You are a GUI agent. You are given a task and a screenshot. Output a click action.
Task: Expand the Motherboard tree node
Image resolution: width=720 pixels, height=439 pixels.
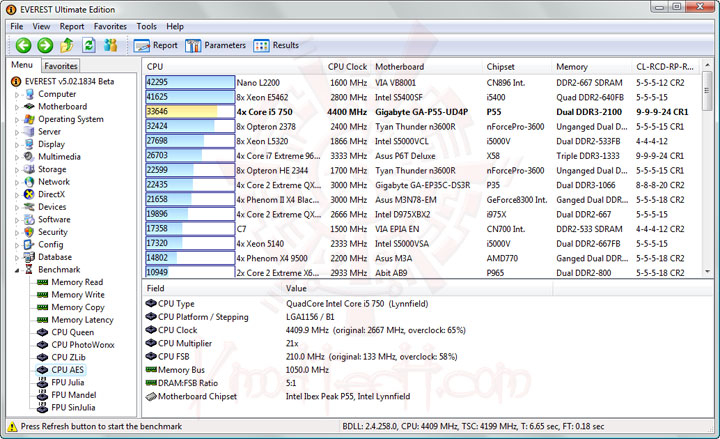(x=17, y=107)
